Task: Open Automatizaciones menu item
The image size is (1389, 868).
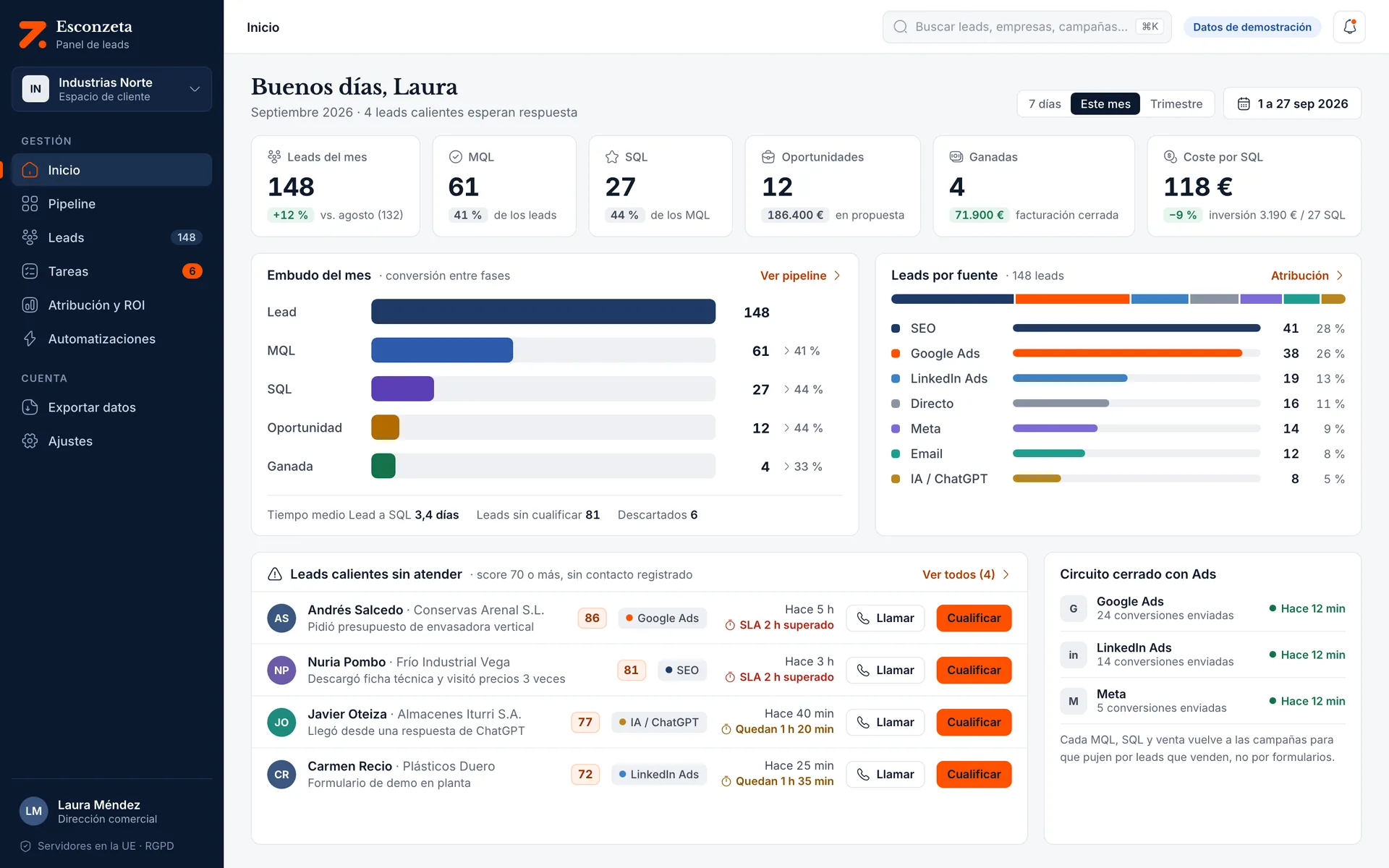Action: coord(112,339)
